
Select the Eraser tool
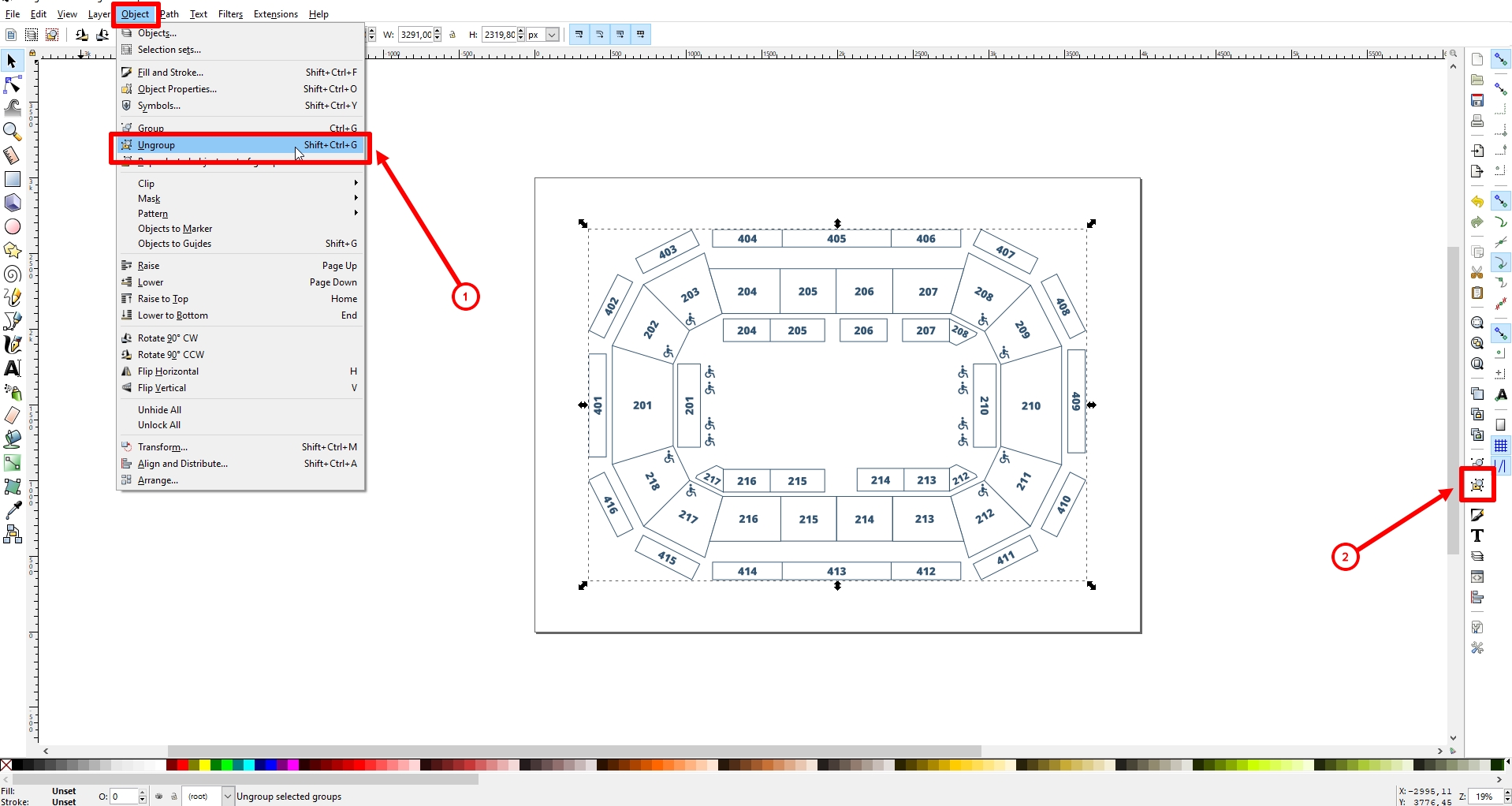[12, 416]
